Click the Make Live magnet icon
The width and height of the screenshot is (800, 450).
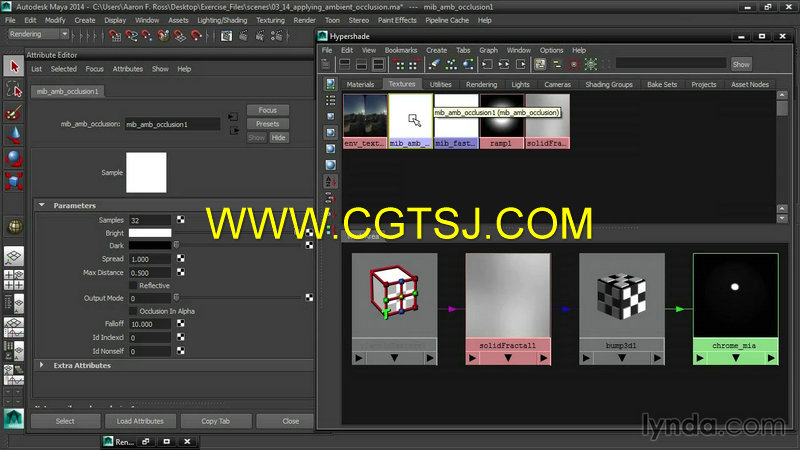196,36
